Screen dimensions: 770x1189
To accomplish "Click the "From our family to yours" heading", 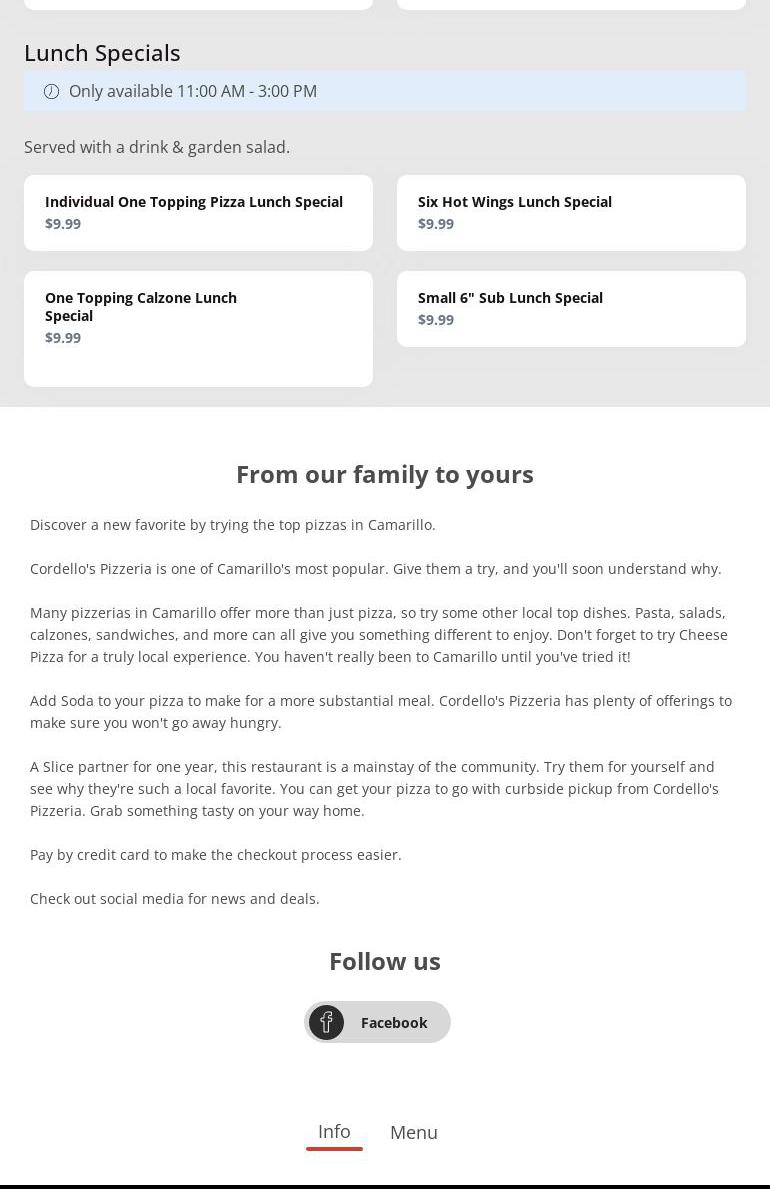I will 385,474.
